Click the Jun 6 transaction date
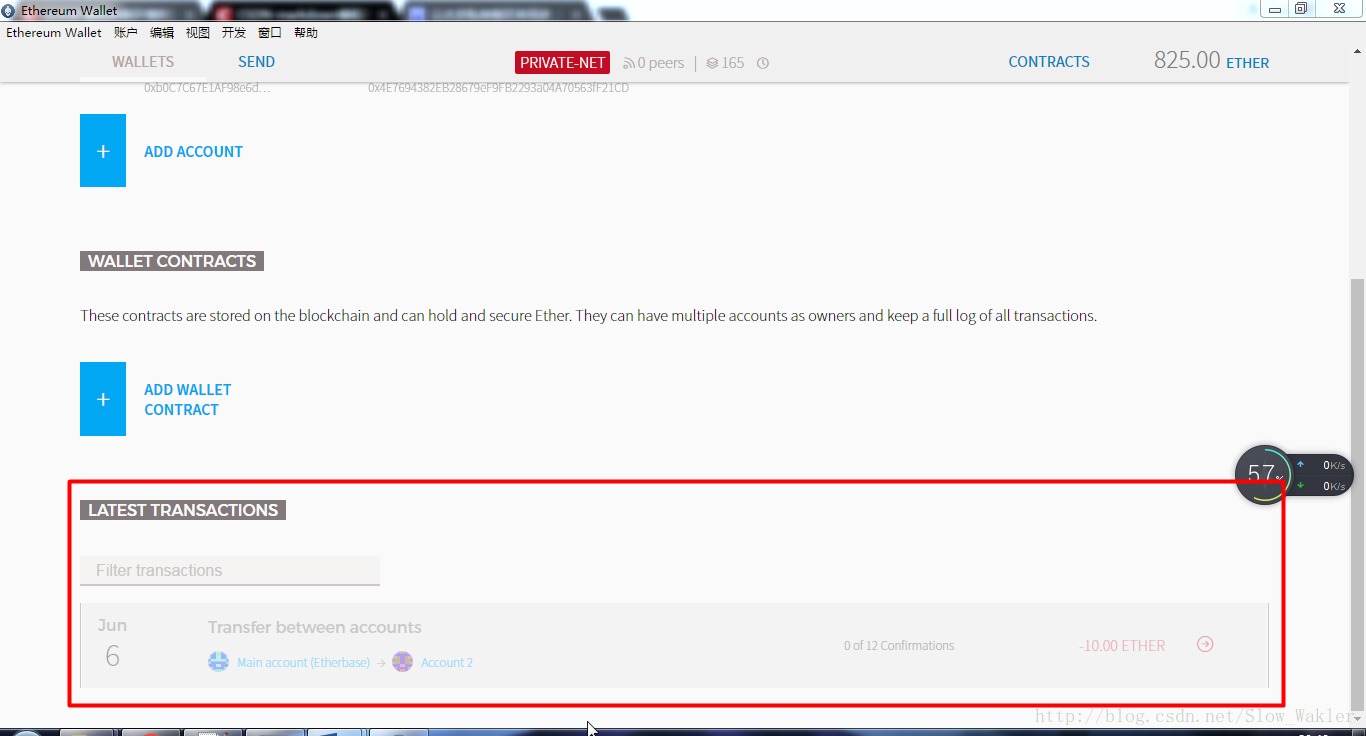Screen dimensions: 1366x736 112,643
